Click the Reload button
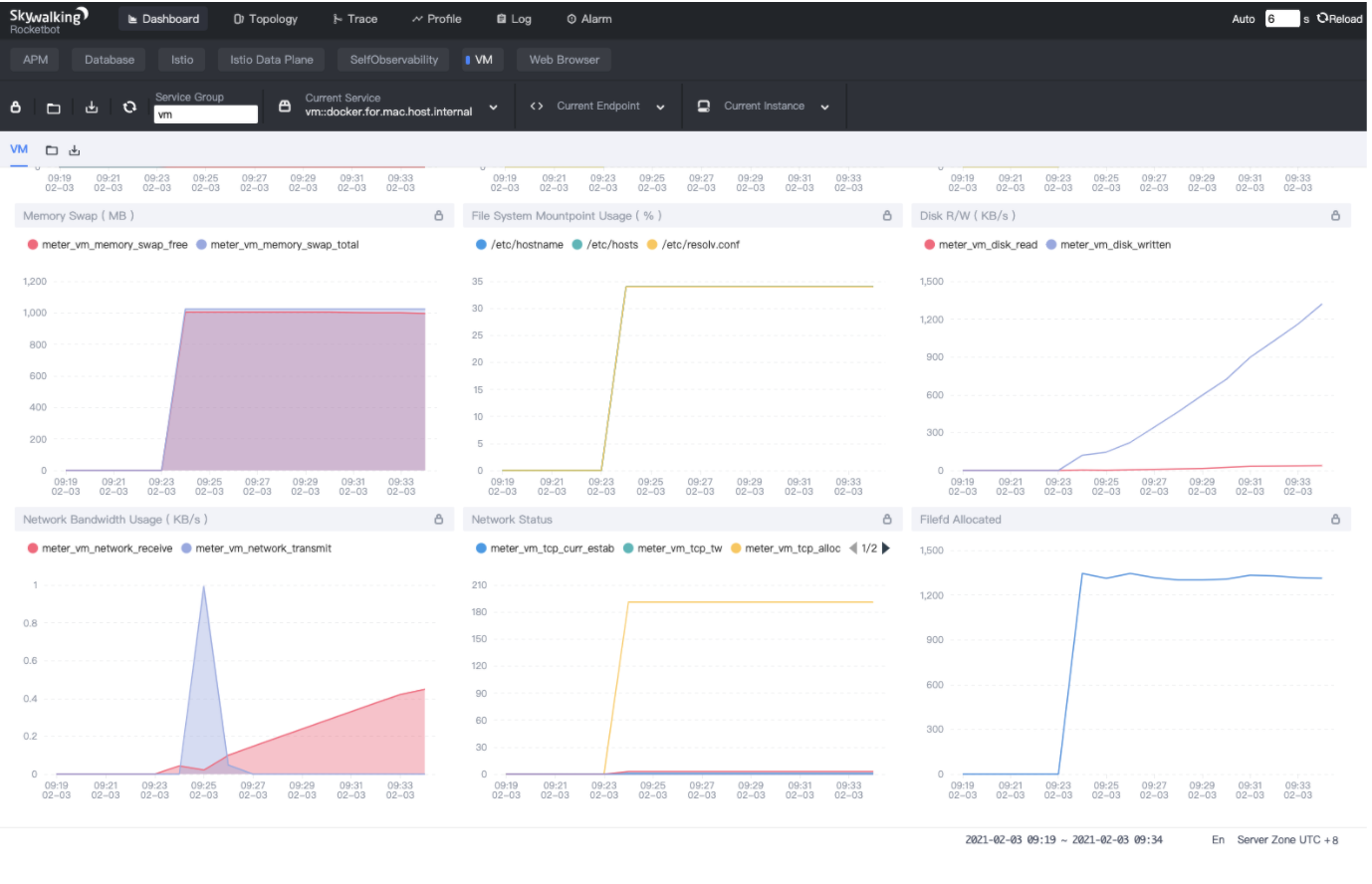 coord(1339,19)
